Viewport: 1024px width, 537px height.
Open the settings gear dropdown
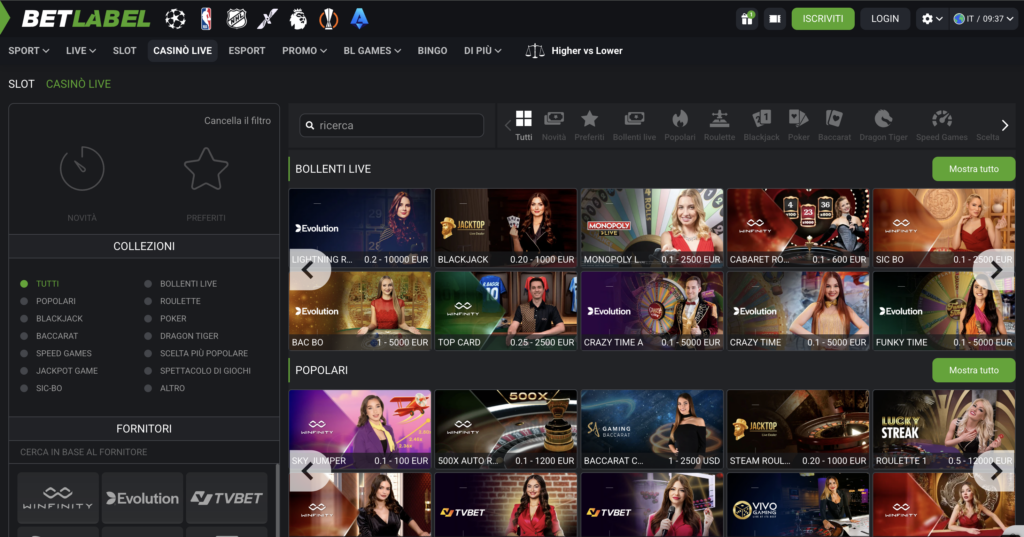932,19
